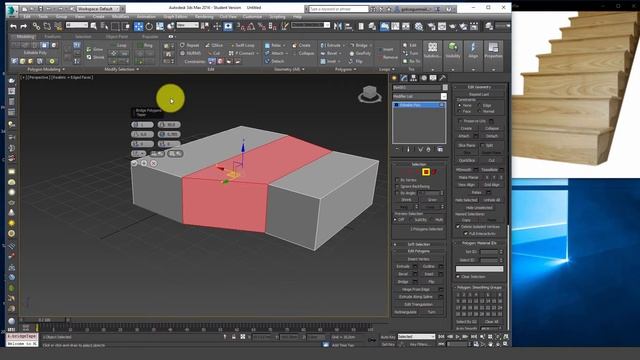Open the Utilities command panel tab
This screenshot has width=640, height=360.
click(x=442, y=78)
